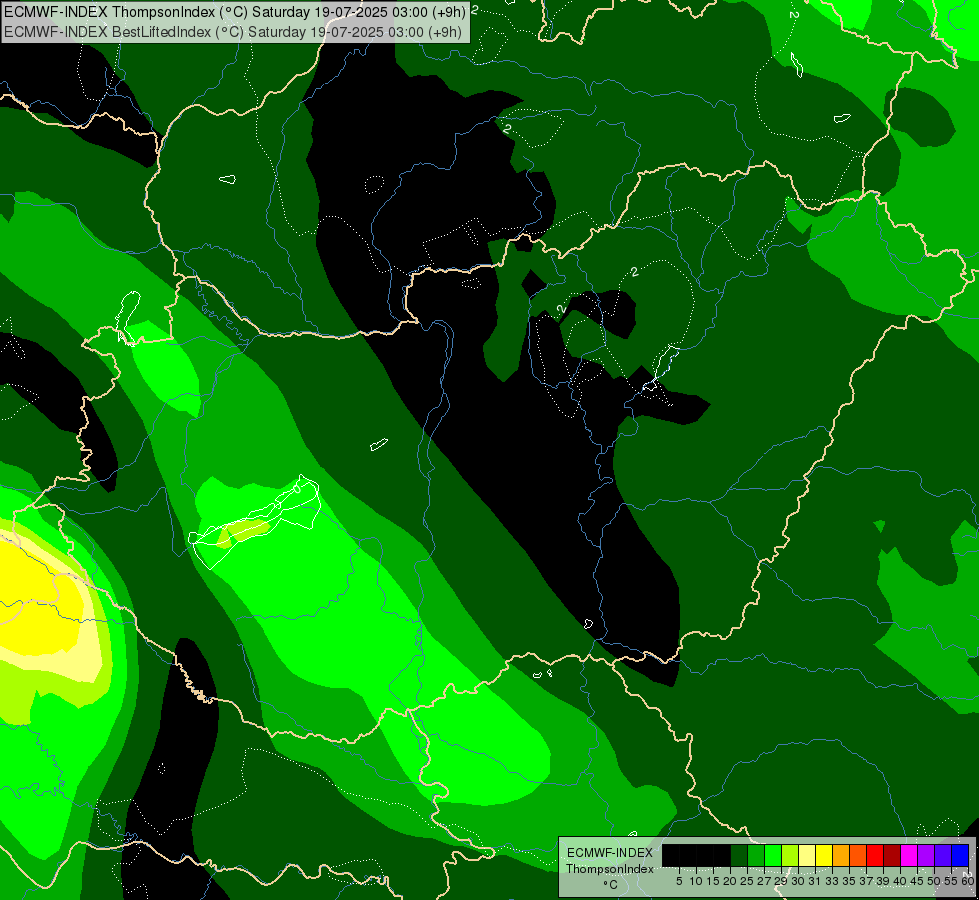
Task: Select the medium green 25–27 legend swatch
Action: [x=755, y=855]
